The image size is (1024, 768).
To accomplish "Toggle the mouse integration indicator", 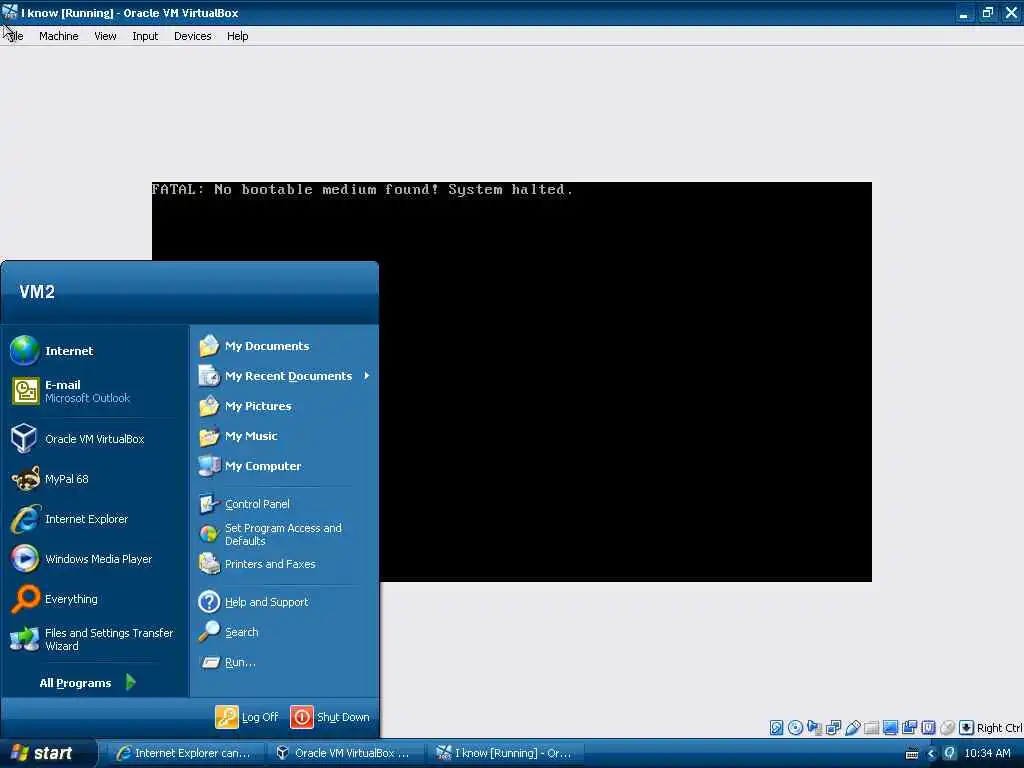I will [x=947, y=728].
